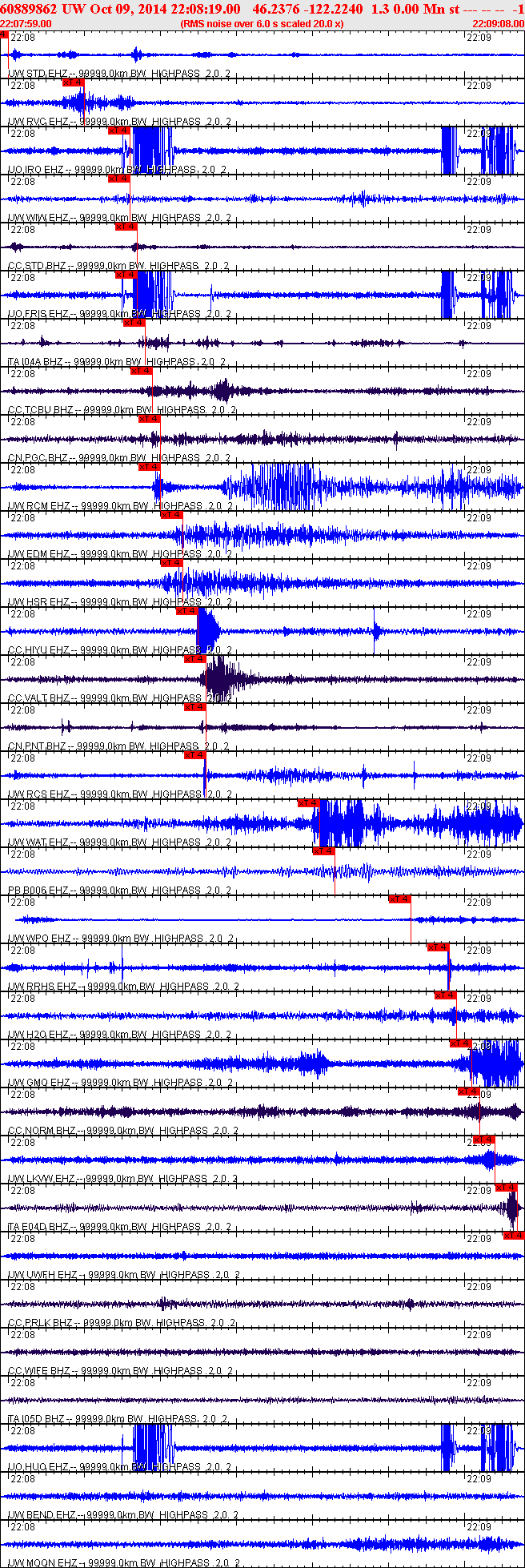
Task: Click the RMS noise scaling note
Action: [x=262, y=23]
